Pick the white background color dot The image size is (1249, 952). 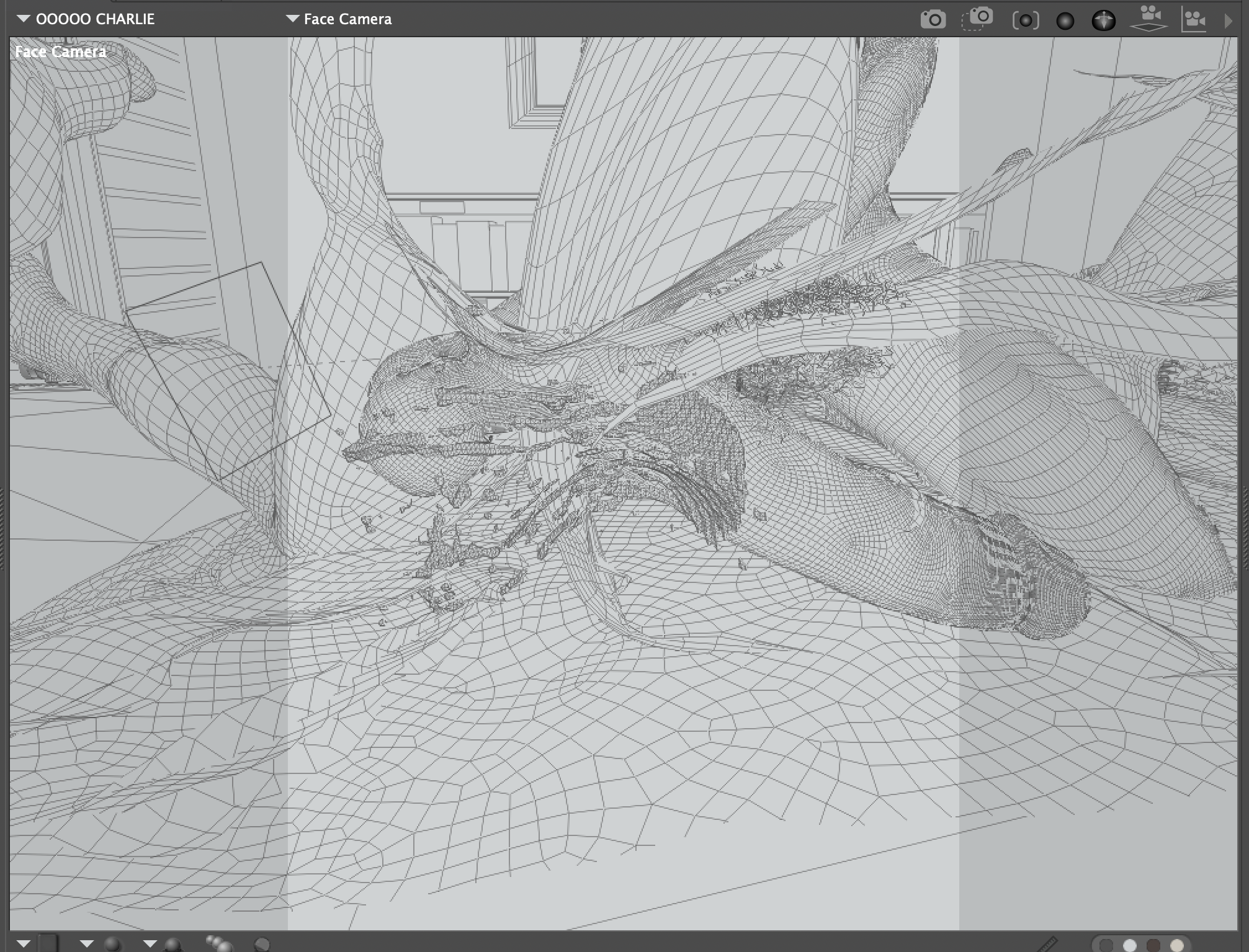1130,945
